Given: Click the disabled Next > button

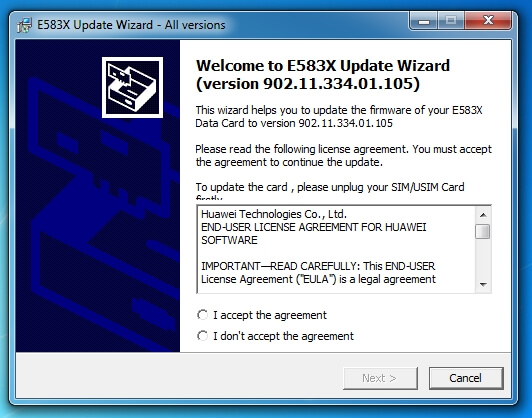Looking at the screenshot, I should [380, 378].
